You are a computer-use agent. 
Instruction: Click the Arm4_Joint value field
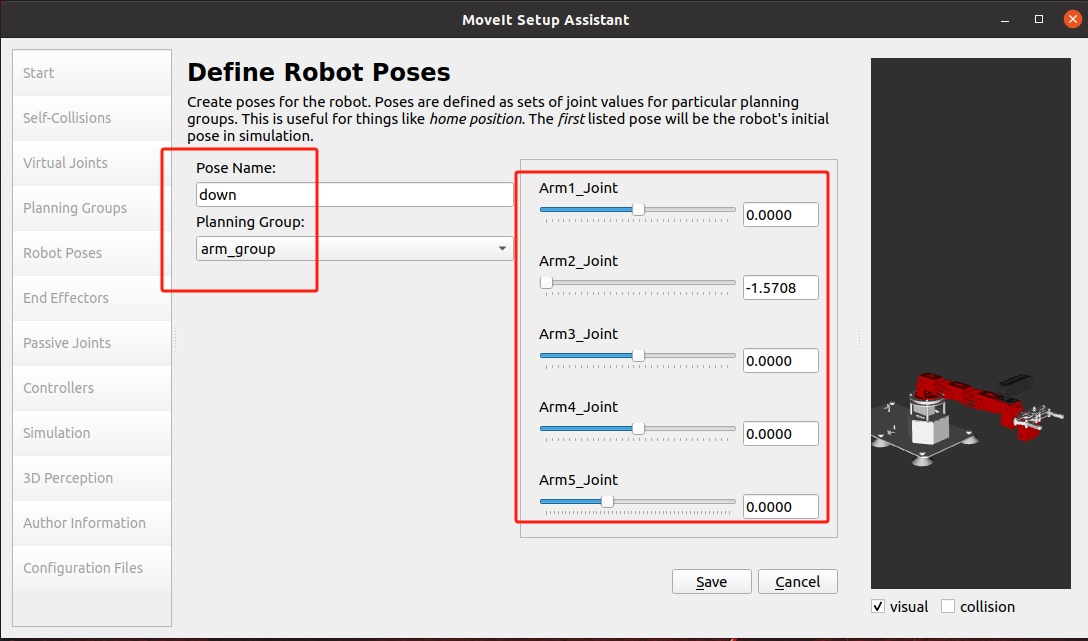781,434
